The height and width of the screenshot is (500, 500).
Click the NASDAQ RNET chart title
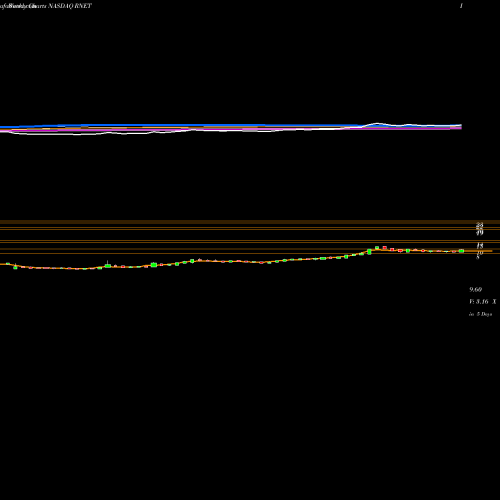pyautogui.click(x=70, y=6)
